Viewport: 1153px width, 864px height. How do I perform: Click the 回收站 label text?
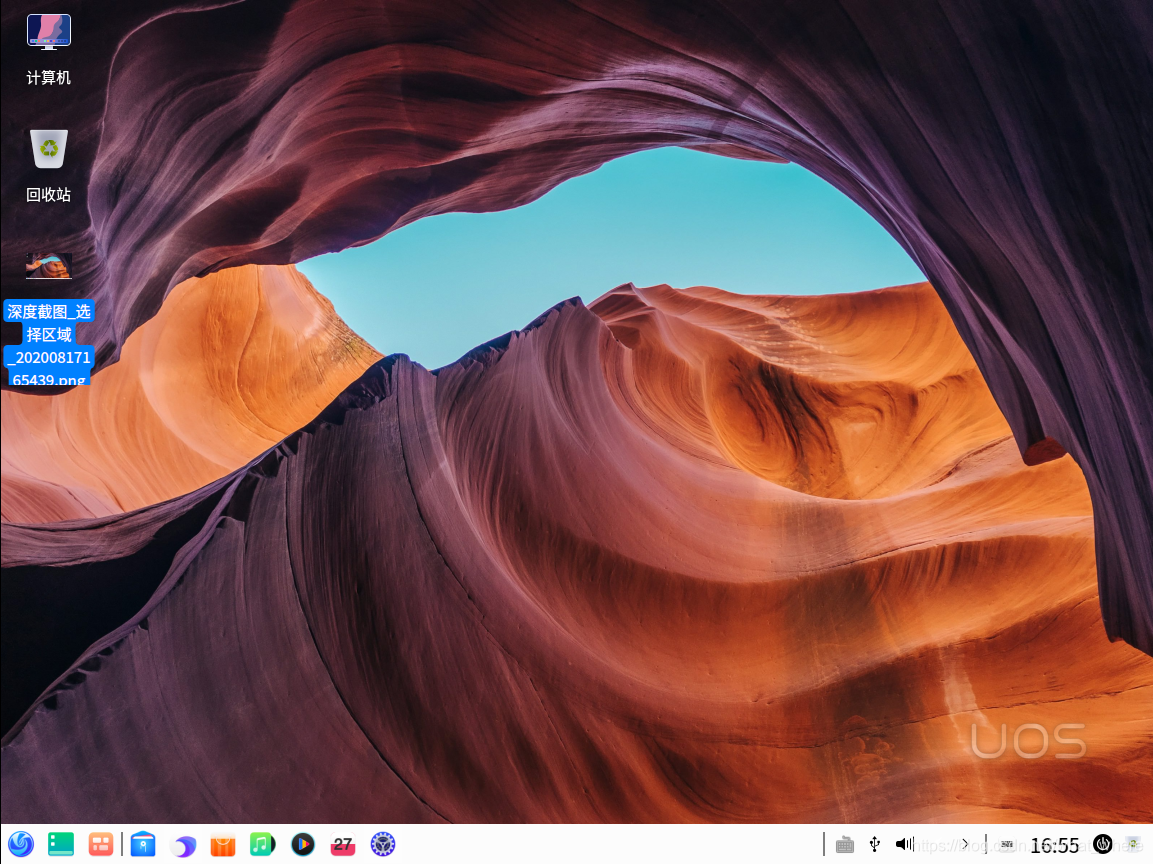click(49, 195)
